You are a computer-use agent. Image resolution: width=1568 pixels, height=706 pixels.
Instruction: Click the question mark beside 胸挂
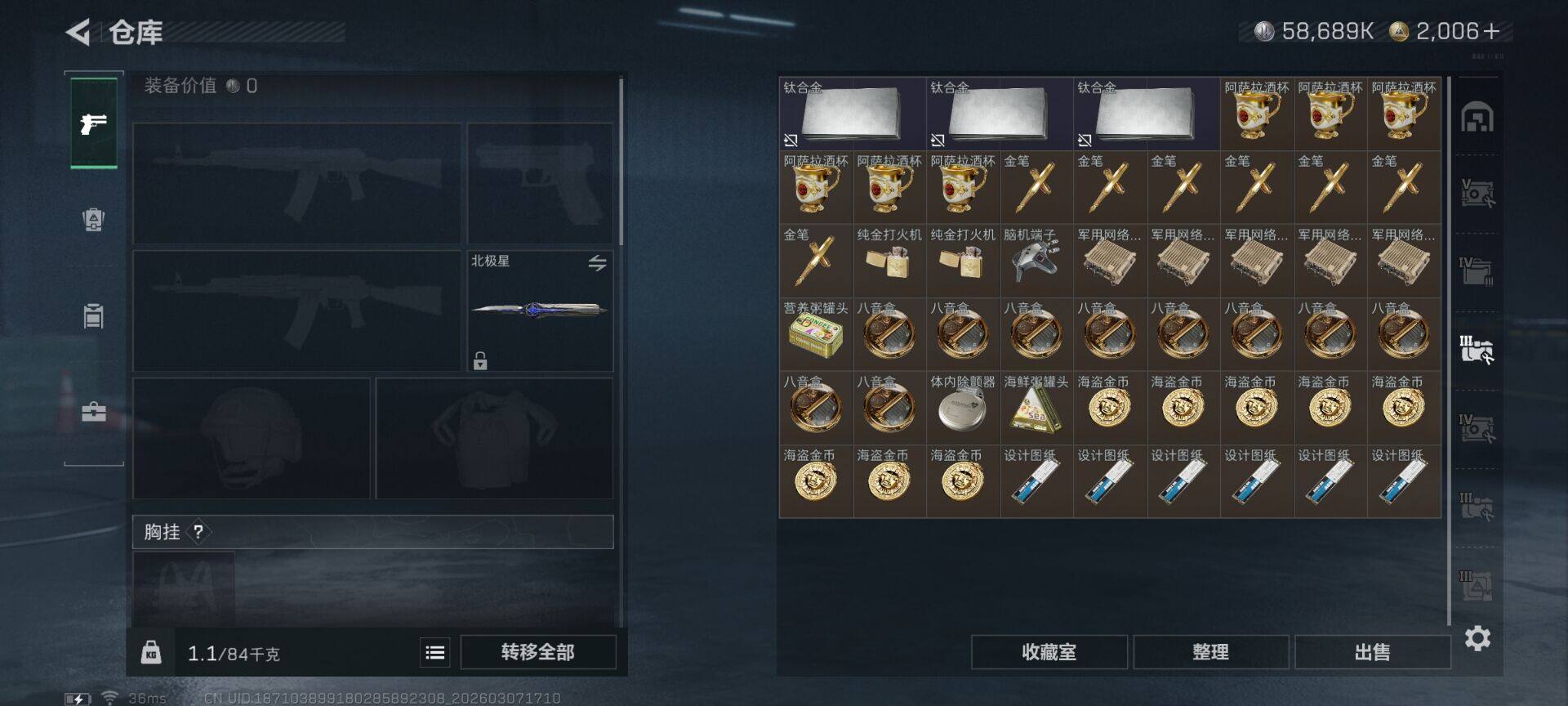198,532
